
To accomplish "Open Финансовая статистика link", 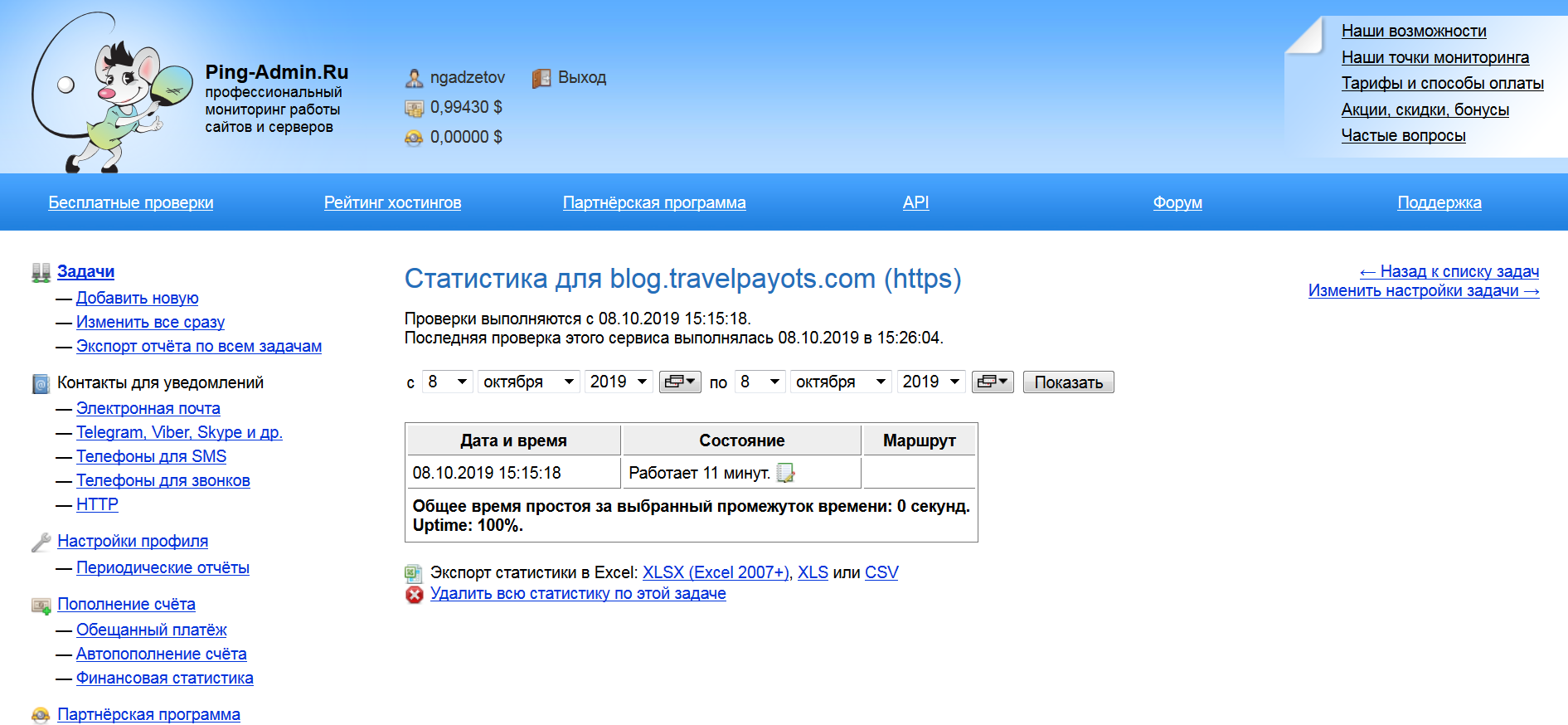I will 165,678.
